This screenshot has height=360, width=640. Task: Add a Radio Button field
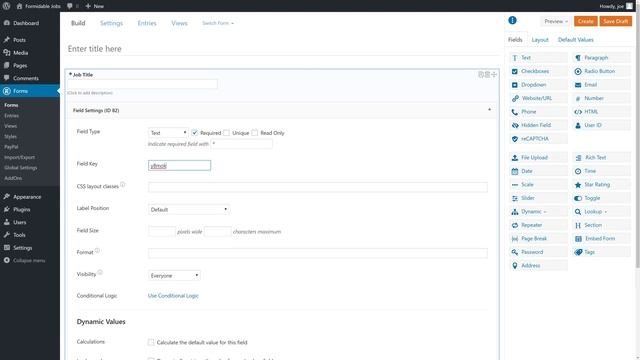[x=601, y=71]
